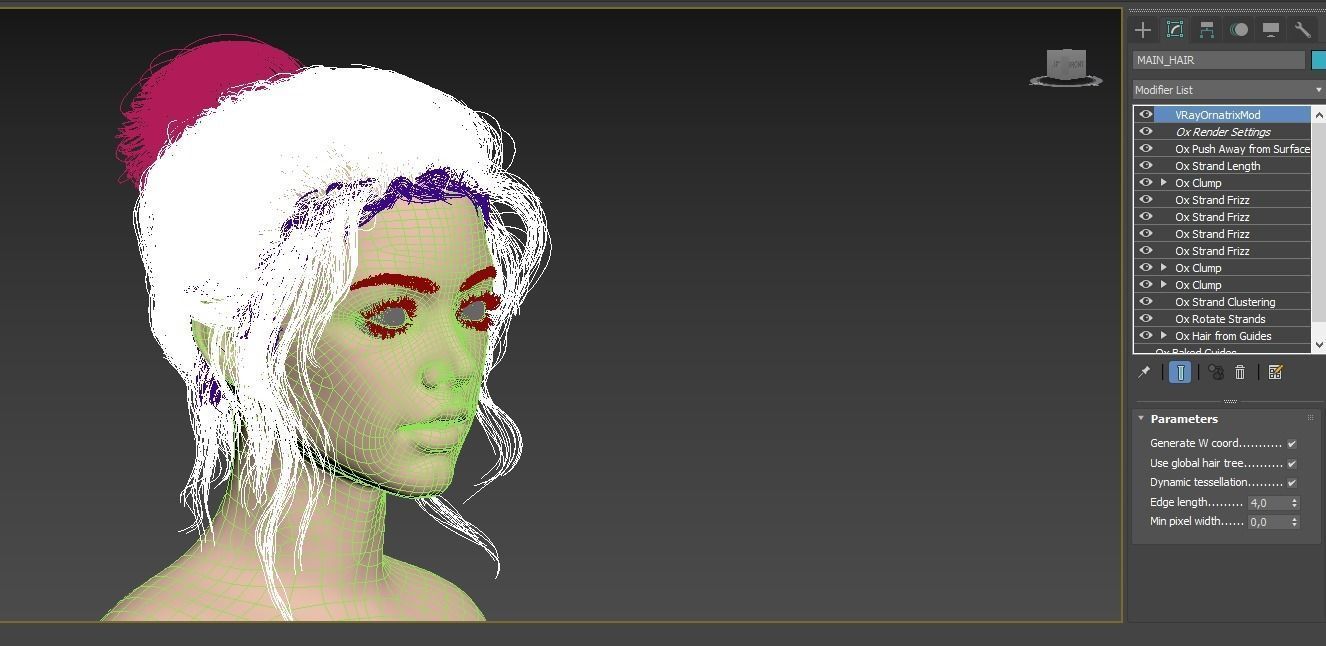
Task: Open Configure Modifier Sets icon
Action: pyautogui.click(x=1275, y=372)
